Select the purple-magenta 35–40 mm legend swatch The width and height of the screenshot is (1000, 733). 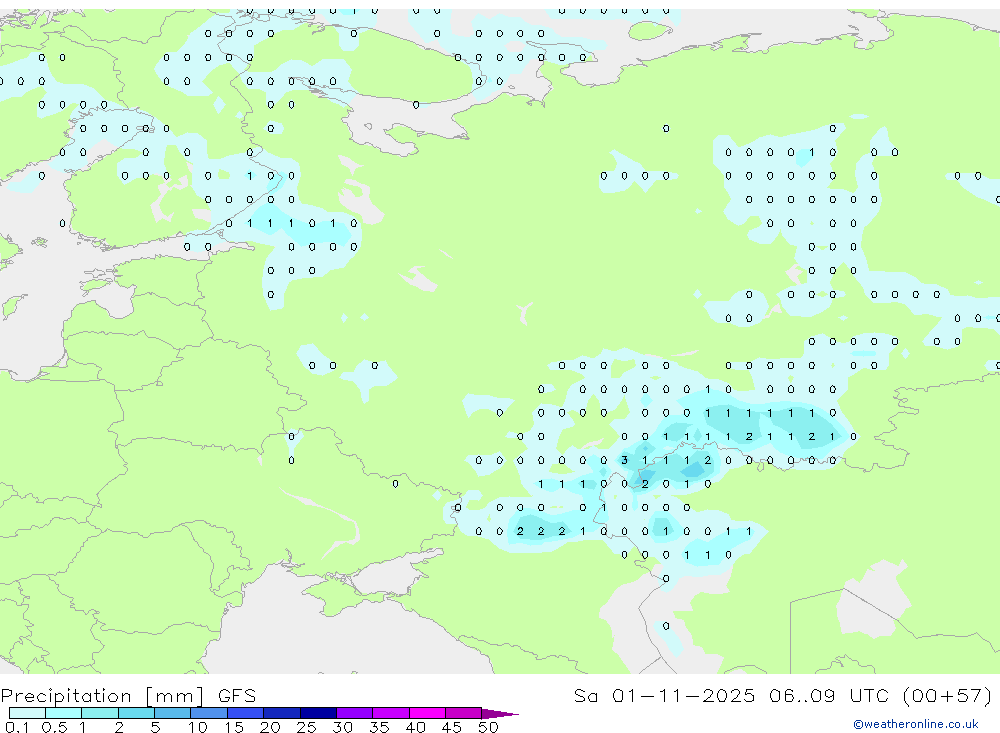coord(390,713)
